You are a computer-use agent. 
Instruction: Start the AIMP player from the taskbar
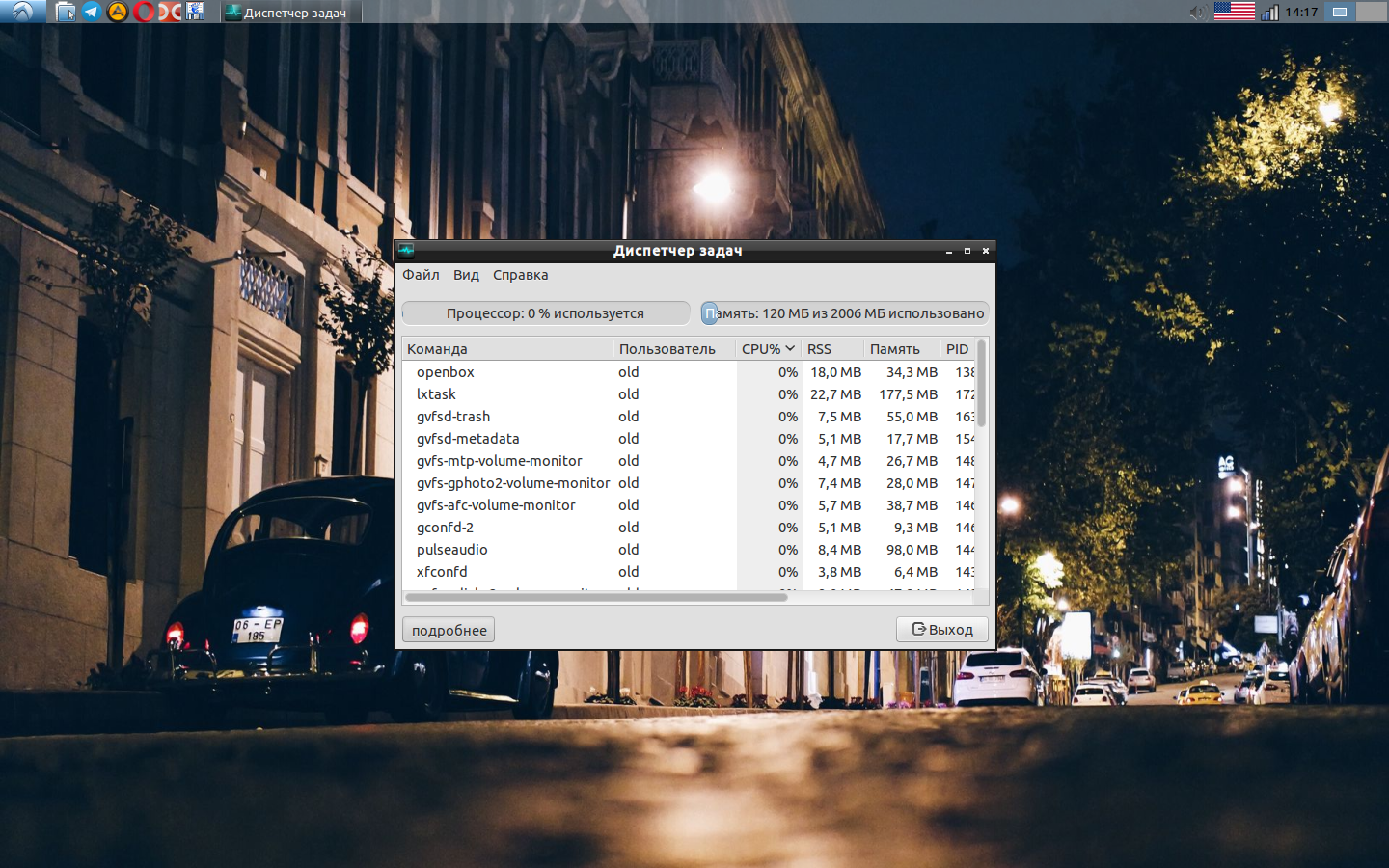pyautogui.click(x=116, y=12)
